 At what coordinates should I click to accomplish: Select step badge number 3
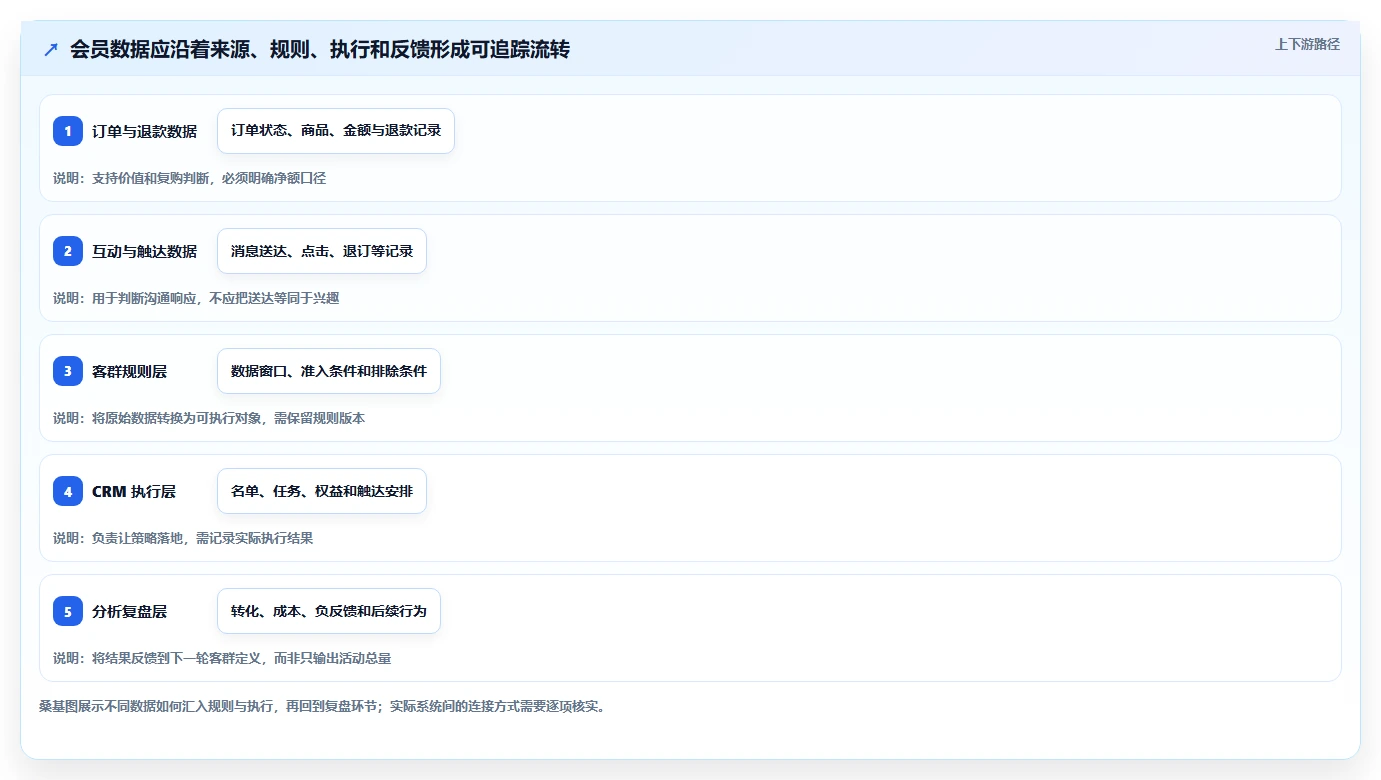68,371
